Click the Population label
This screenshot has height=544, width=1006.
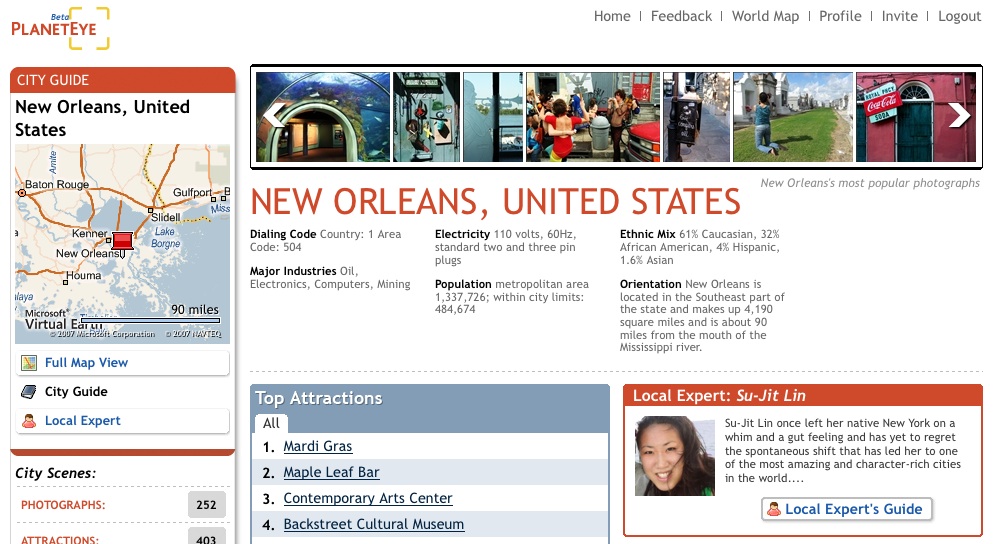pos(463,284)
